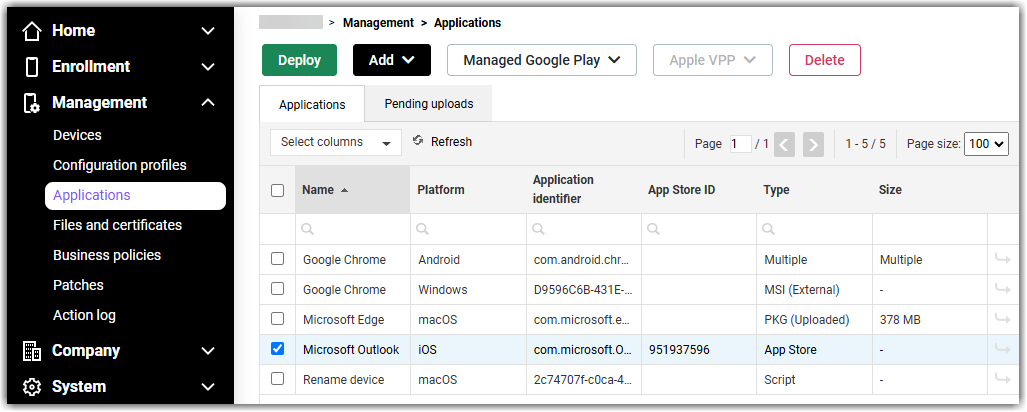Toggle the select-all checkbox in table header
This screenshot has height=412, width=1027.
[278, 191]
